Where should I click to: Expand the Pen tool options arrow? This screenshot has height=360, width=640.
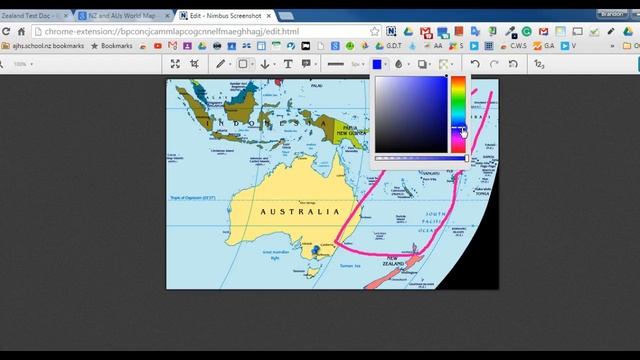pyautogui.click(x=230, y=64)
